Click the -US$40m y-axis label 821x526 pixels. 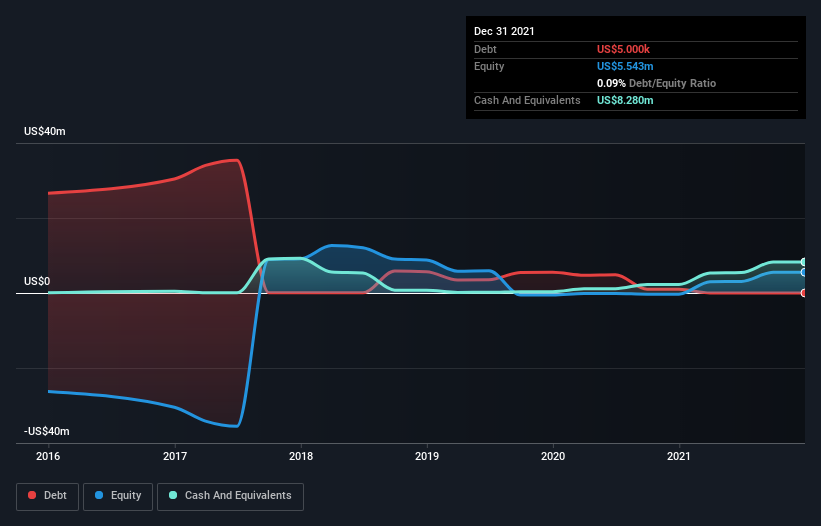pyautogui.click(x=47, y=431)
